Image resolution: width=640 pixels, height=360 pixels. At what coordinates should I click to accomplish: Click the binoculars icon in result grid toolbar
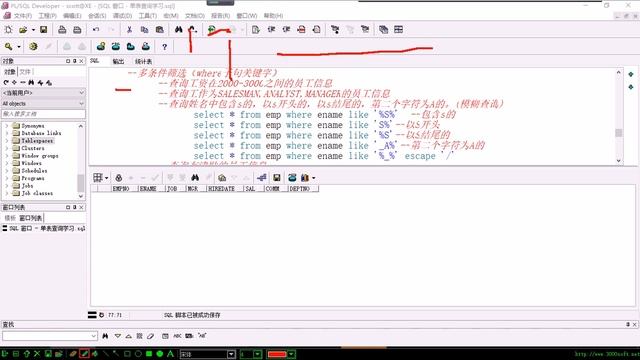(195, 178)
